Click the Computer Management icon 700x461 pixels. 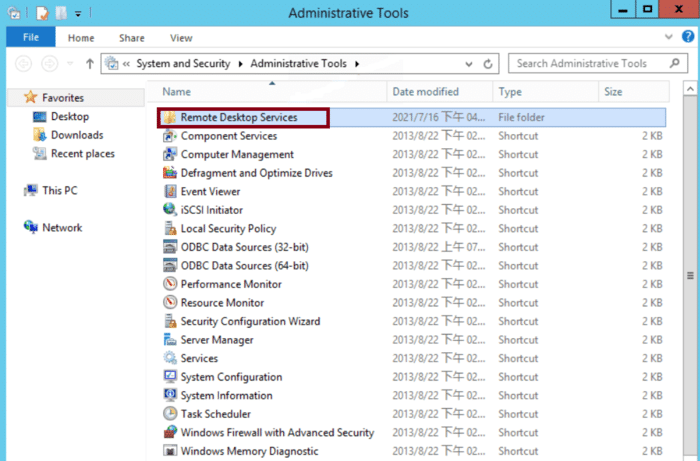(x=170, y=154)
